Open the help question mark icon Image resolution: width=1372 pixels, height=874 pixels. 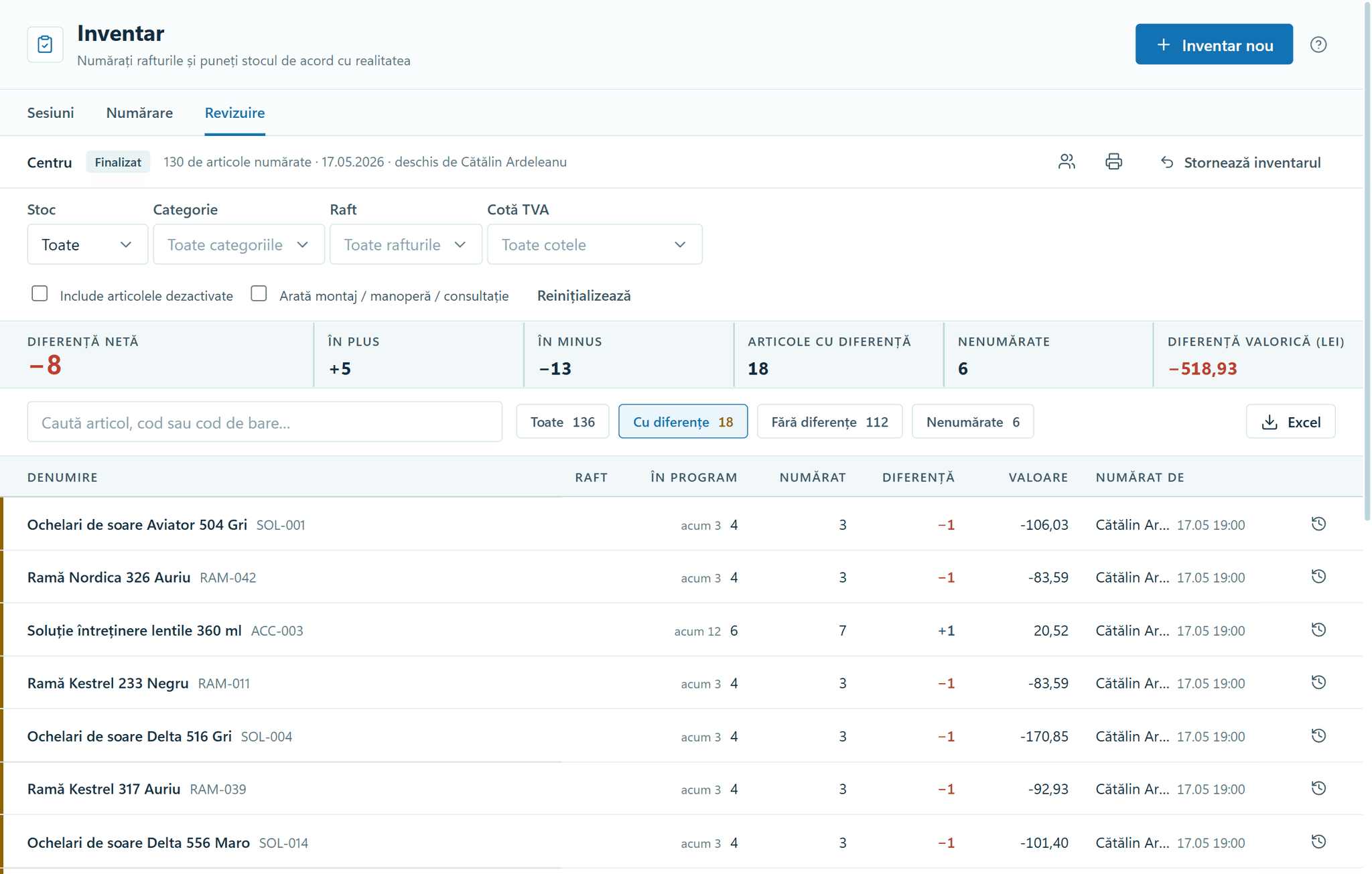(x=1318, y=45)
